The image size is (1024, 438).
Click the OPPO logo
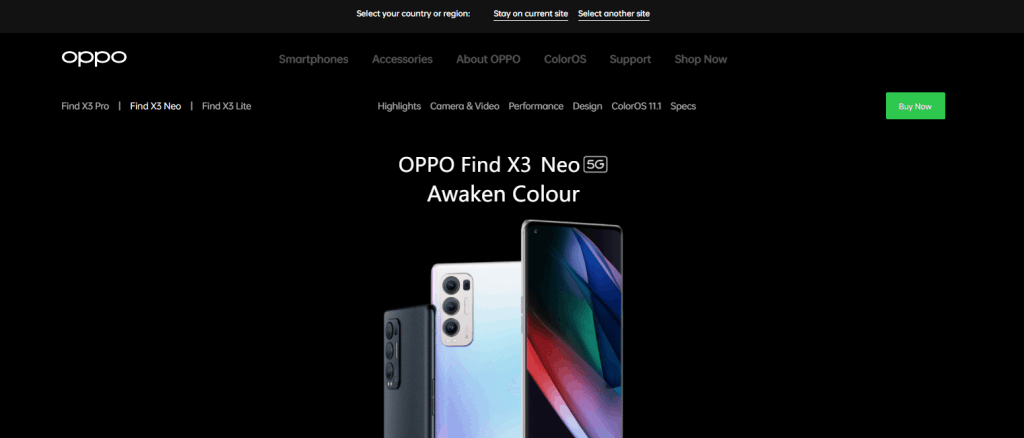[94, 58]
